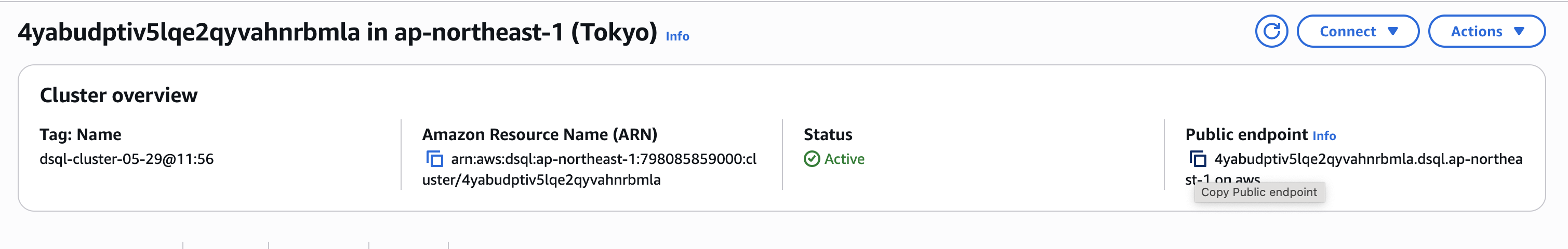Click the copy Public endpoint icon
This screenshot has height=249, width=1568.
pyautogui.click(x=1198, y=159)
